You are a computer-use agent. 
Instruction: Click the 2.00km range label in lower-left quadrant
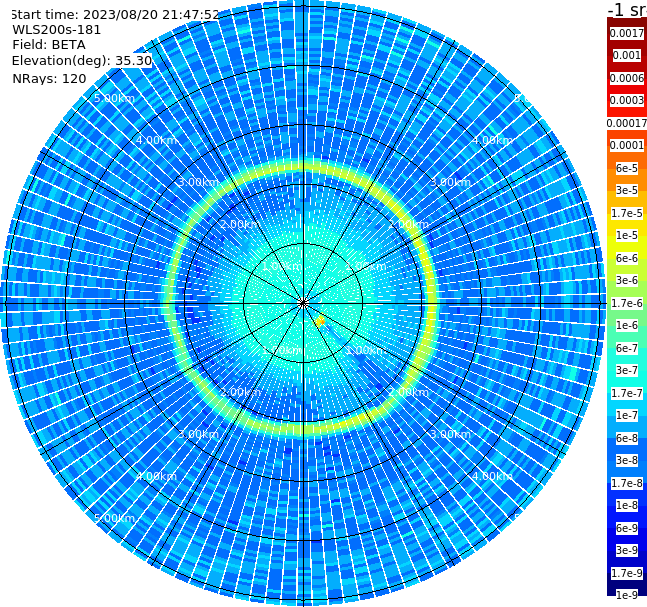point(241,392)
